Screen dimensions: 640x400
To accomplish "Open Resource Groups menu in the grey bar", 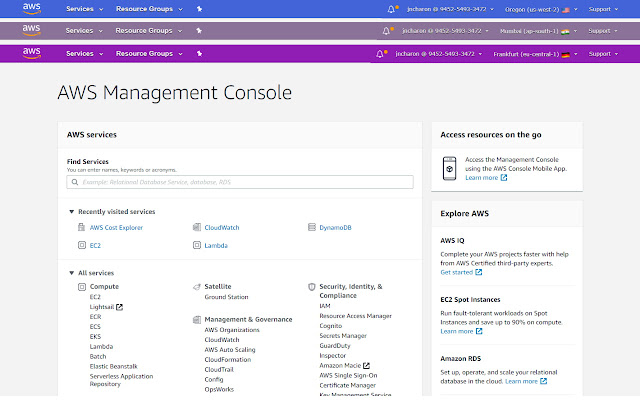I will click(x=149, y=31).
